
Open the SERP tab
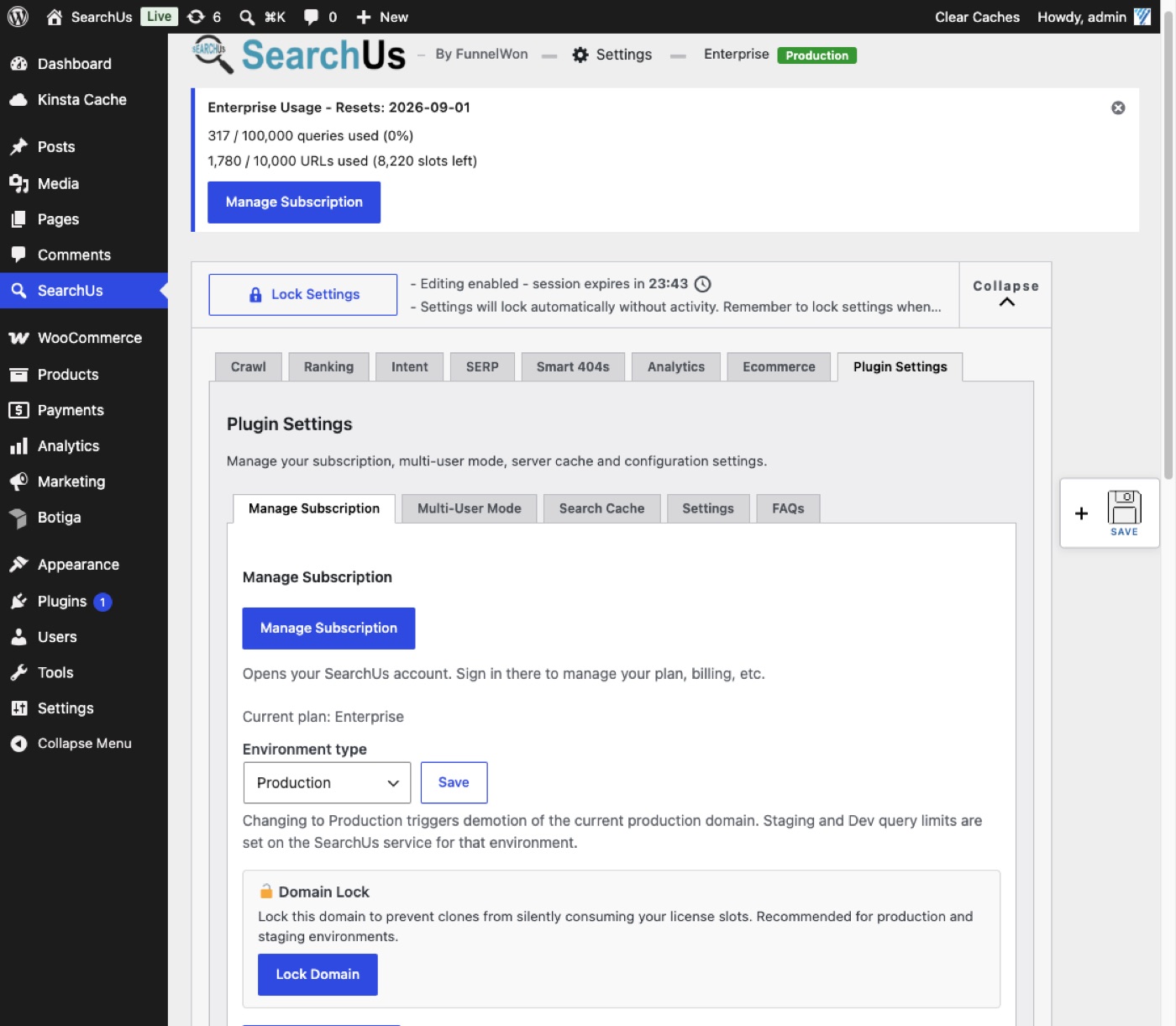482,367
